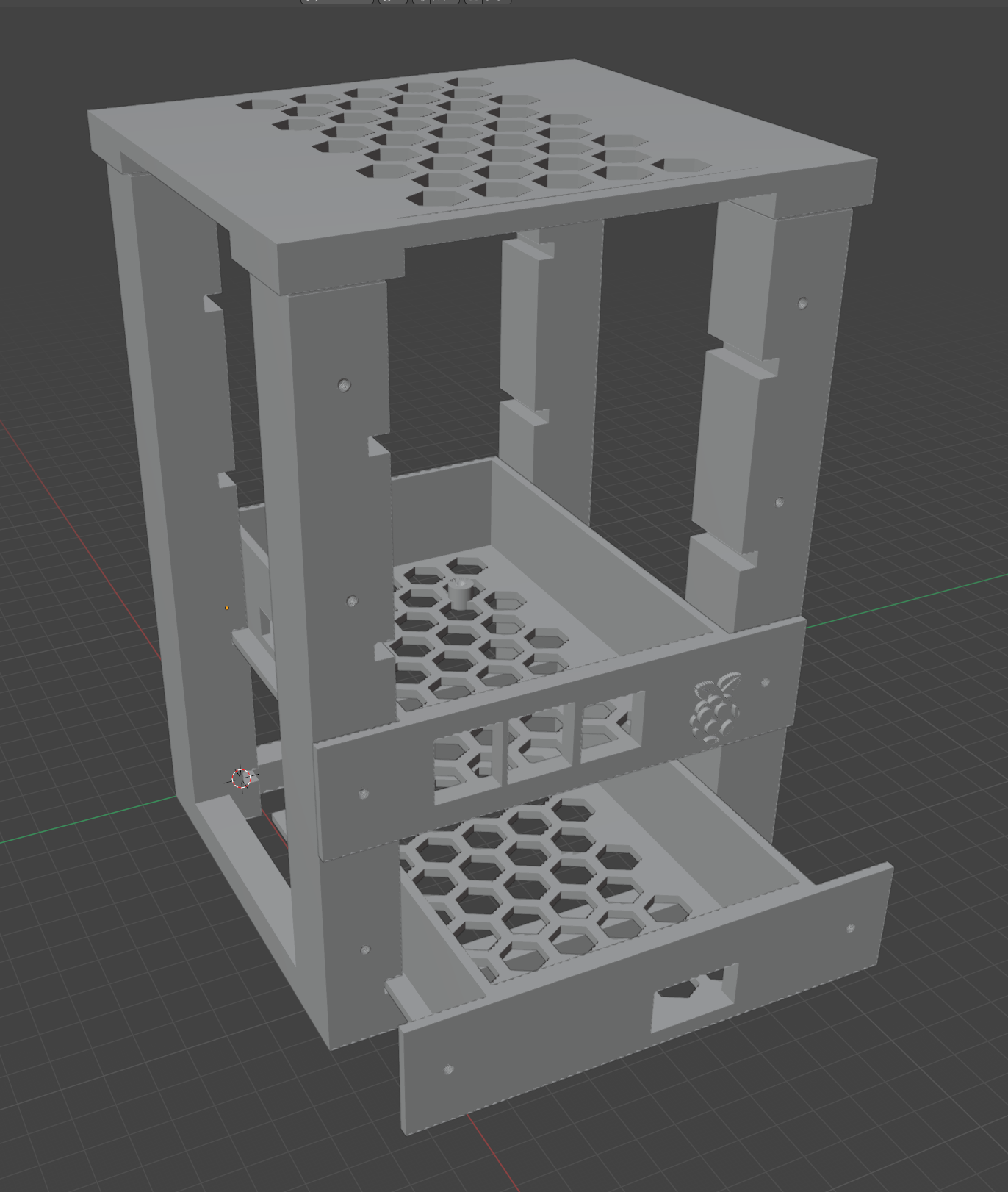Click the red-white 3D cursor
This screenshot has height=1192, width=1008.
pos(241,778)
